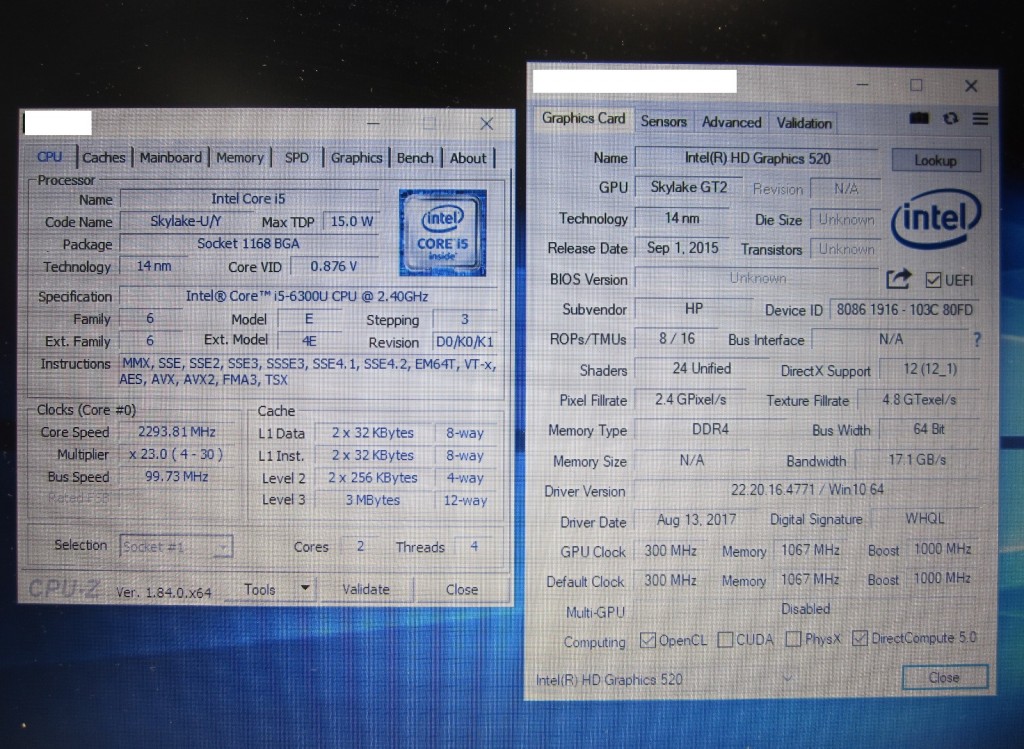Click the Memory Type value DDR4

point(710,430)
